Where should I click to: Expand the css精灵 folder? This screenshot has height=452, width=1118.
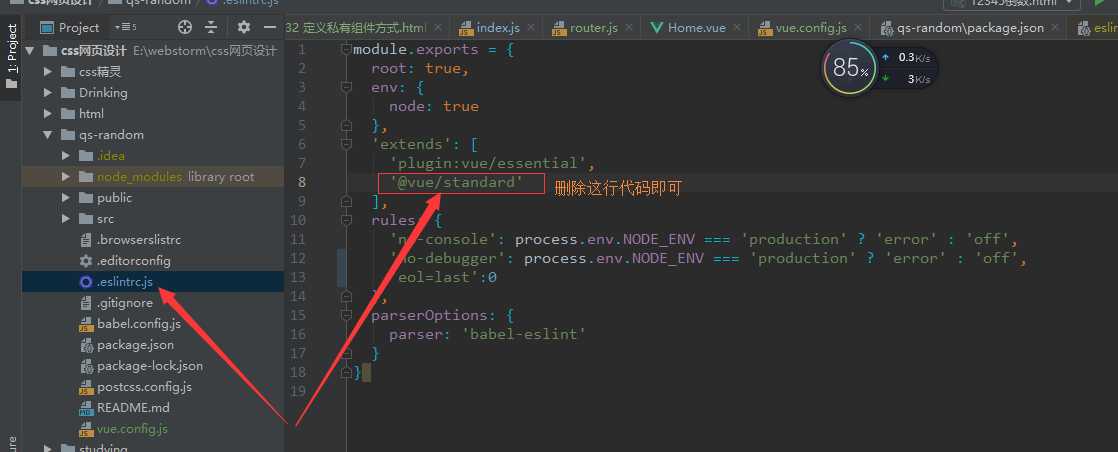click(x=48, y=71)
